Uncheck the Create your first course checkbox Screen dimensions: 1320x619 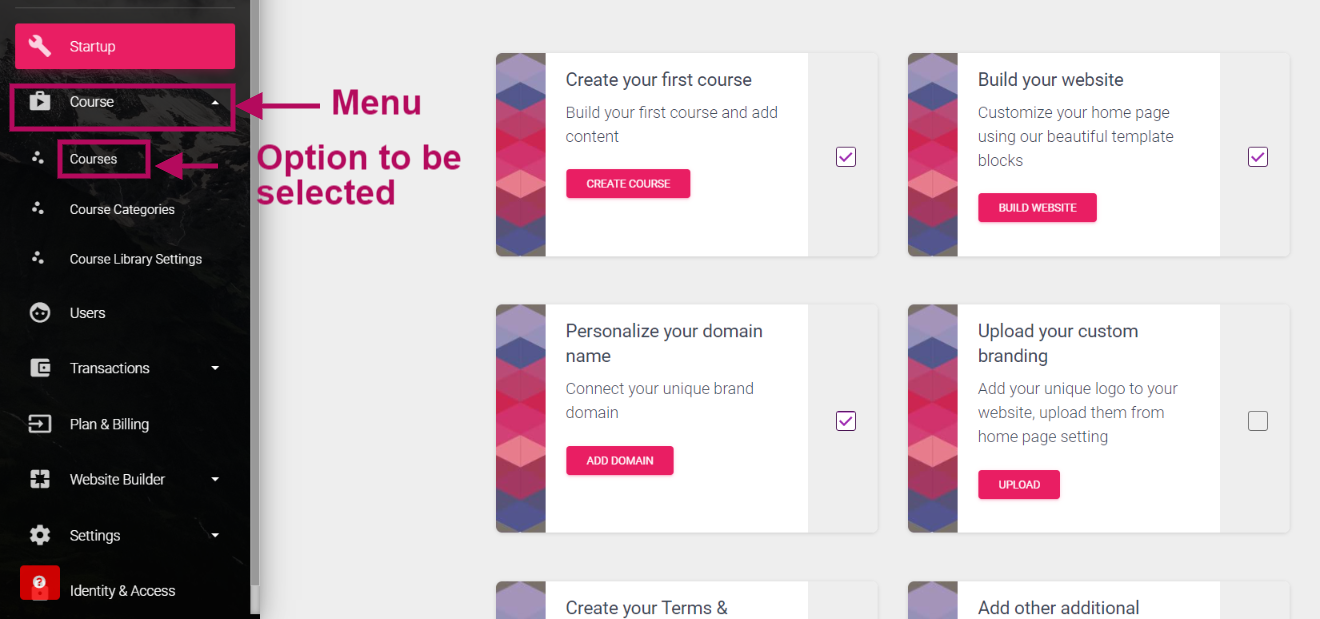tap(846, 157)
